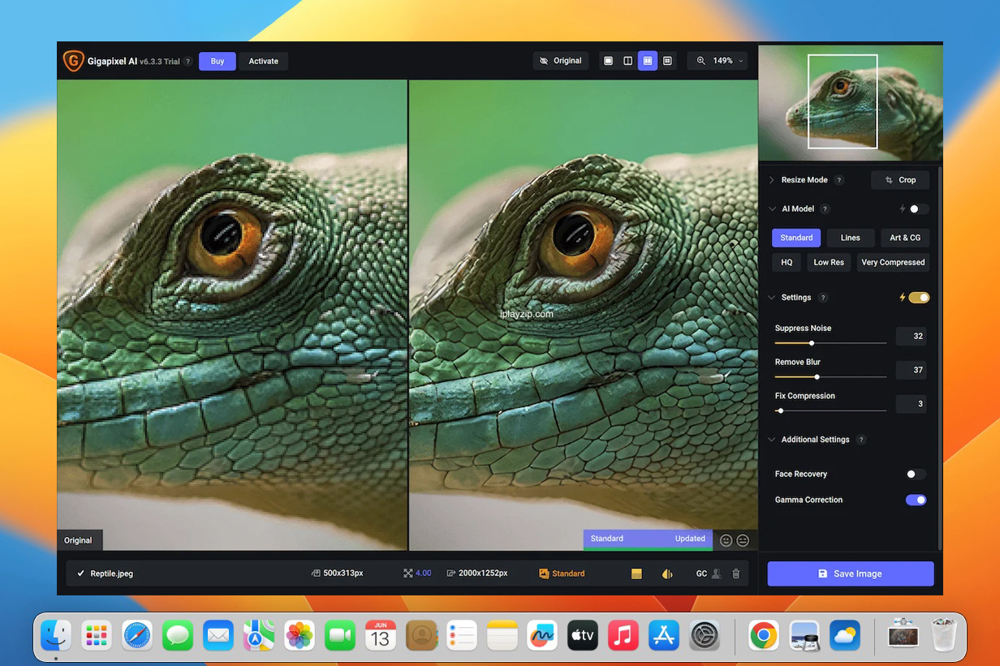This screenshot has height=666, width=1000.
Task: Click the face recovery person icon in file row
Action: [x=717, y=574]
